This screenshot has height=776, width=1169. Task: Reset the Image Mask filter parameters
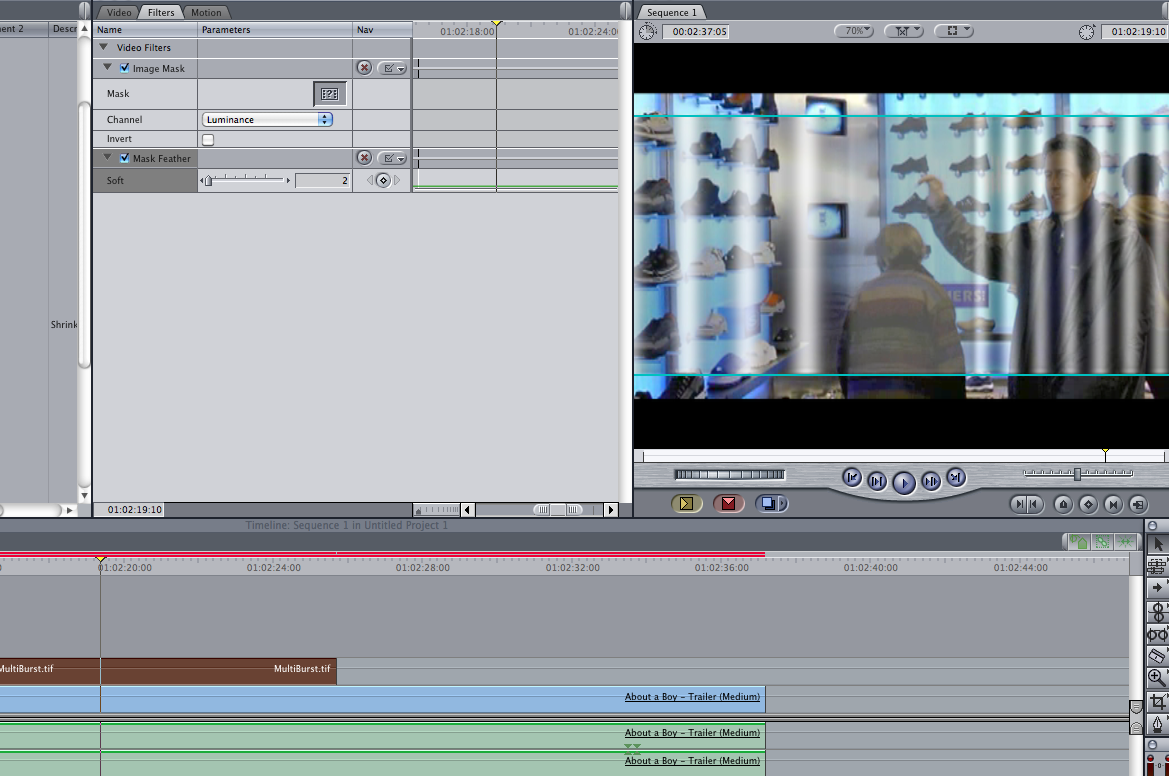click(364, 68)
